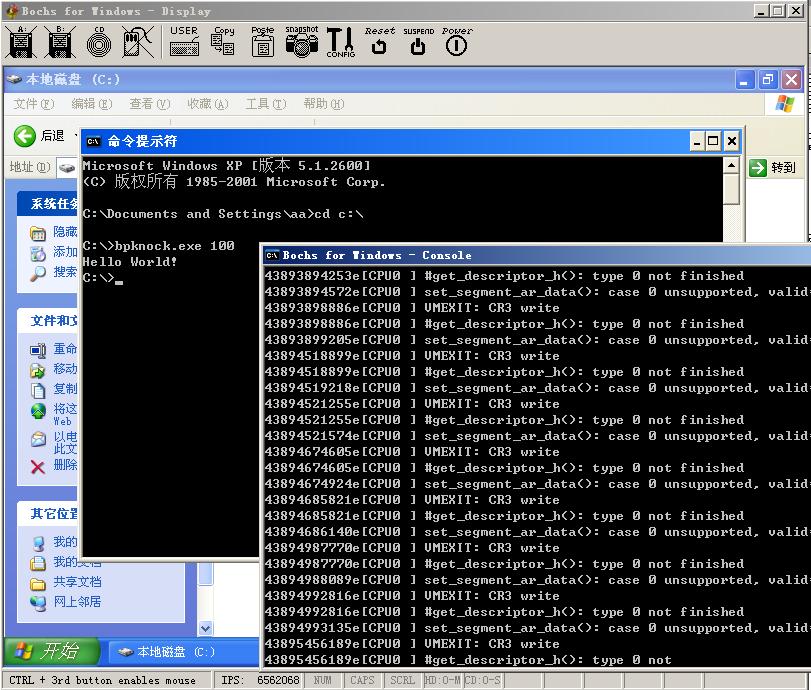Image resolution: width=811 pixels, height=690 pixels.
Task: Click the Bochs floppy B: drive icon
Action: [60, 42]
